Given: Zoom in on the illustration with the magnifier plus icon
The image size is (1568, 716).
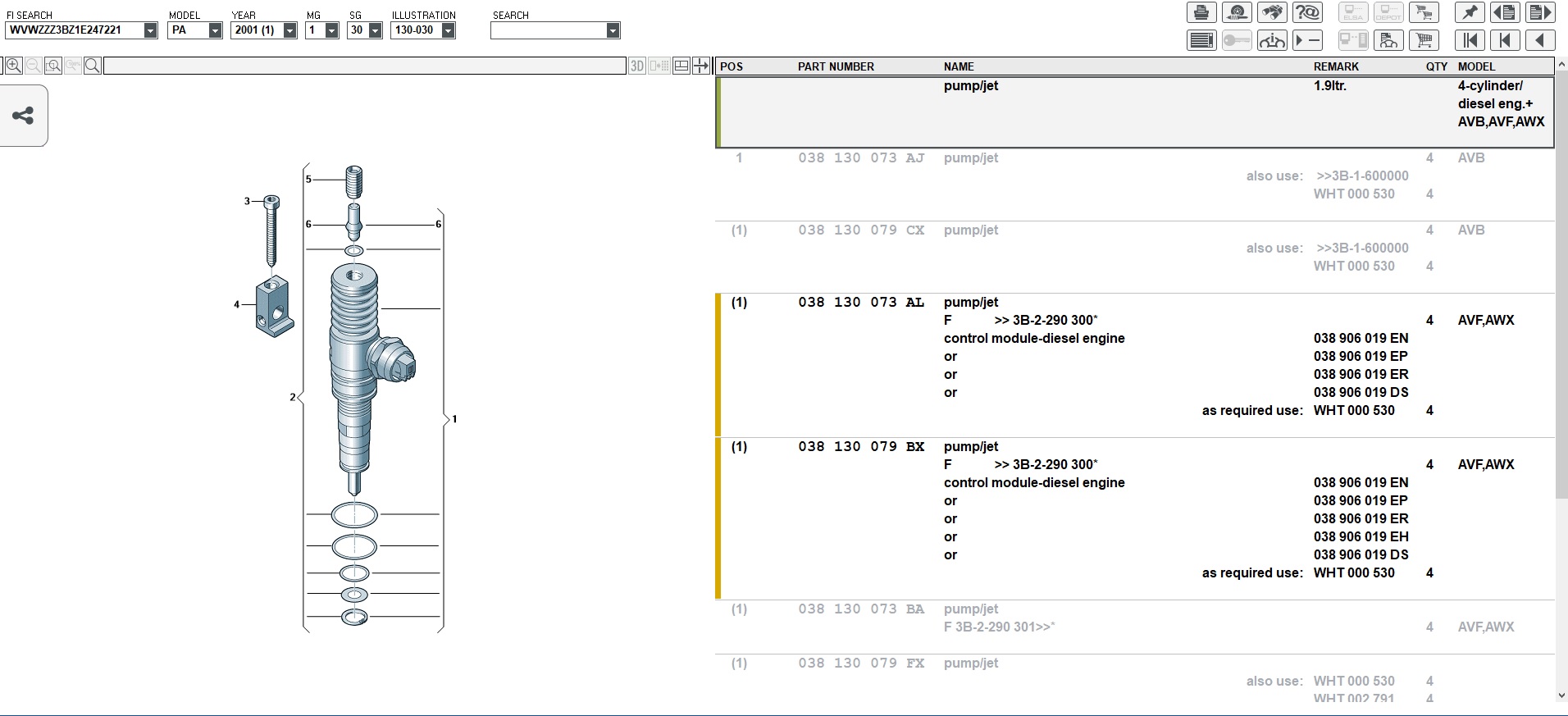Looking at the screenshot, I should 13,66.
